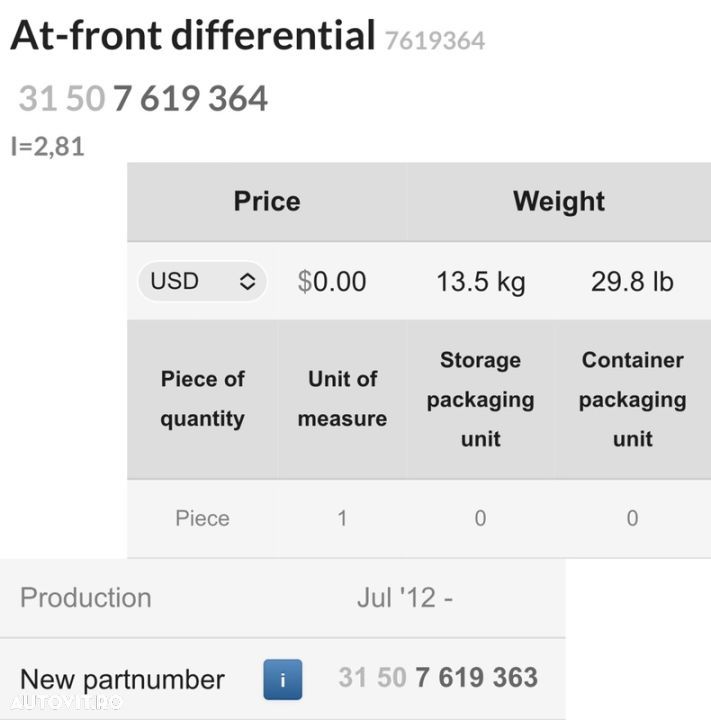Click the gray 7619364 number beside title
The width and height of the screenshot is (711, 720).
click(434, 41)
